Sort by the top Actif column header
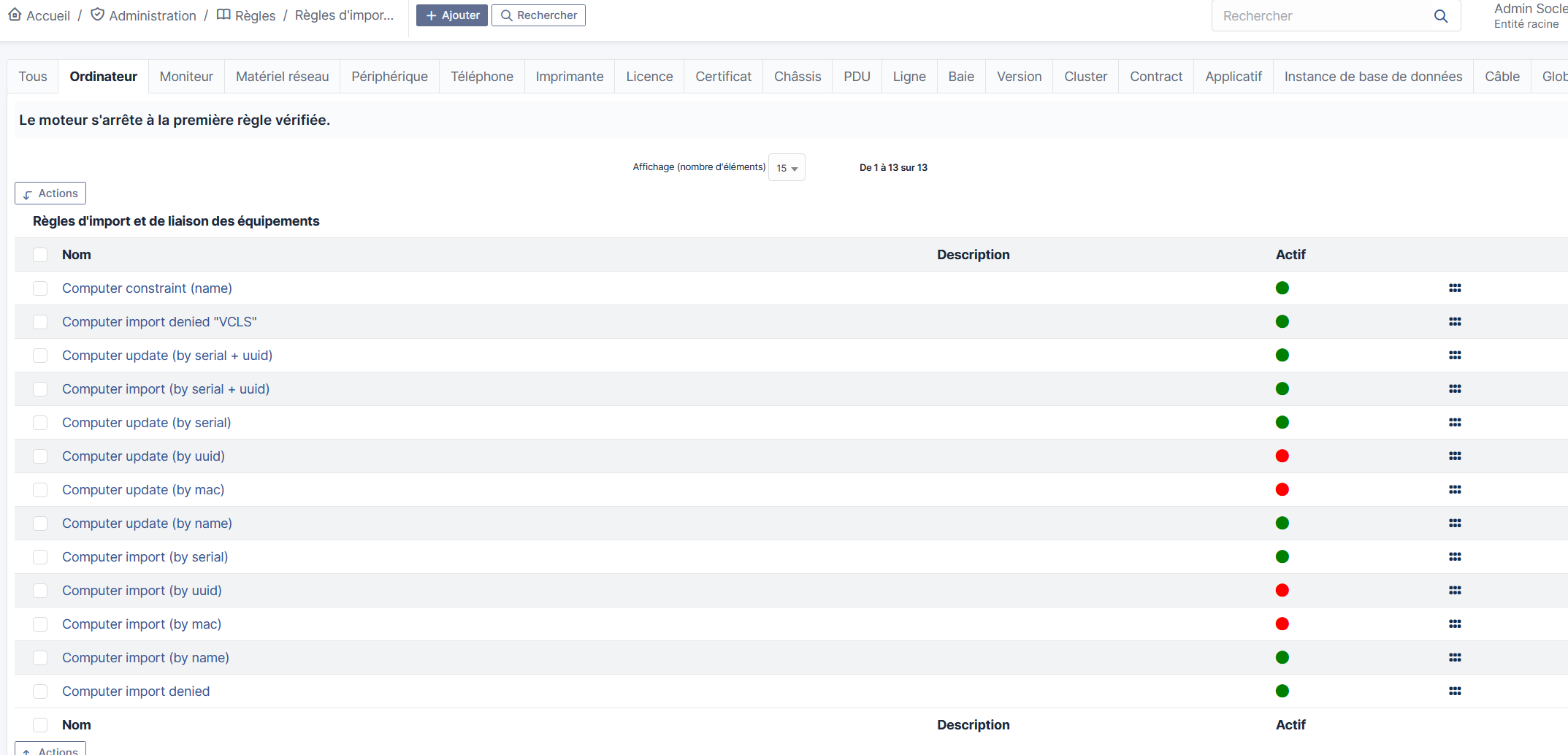The height and width of the screenshot is (755, 1568). click(x=1290, y=255)
